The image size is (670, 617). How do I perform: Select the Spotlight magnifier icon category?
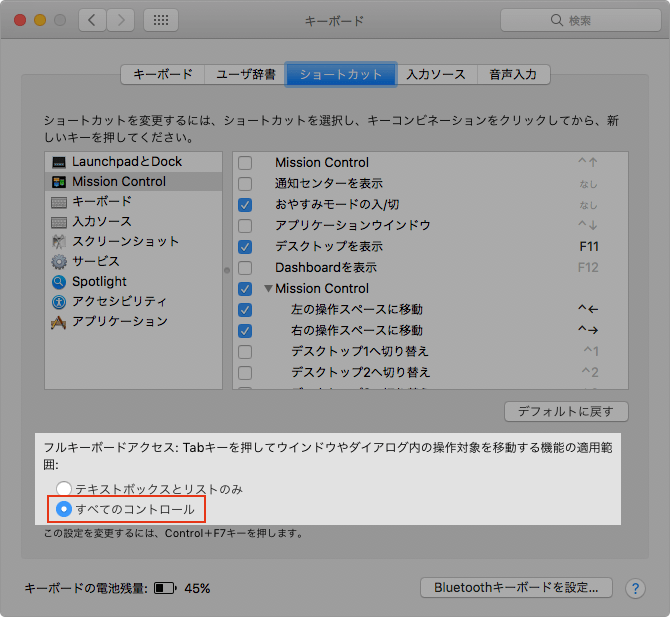click(59, 282)
